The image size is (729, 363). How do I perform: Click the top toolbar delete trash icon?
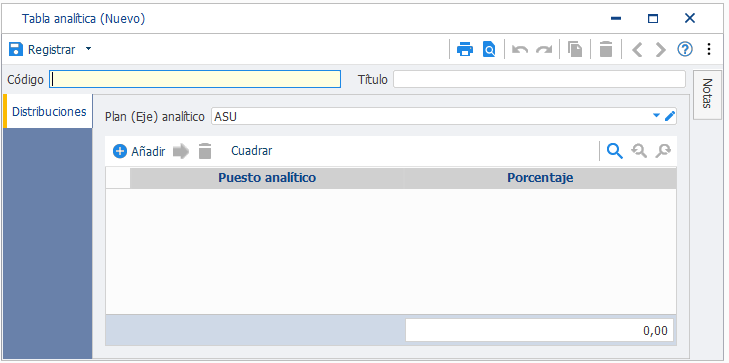[606, 49]
